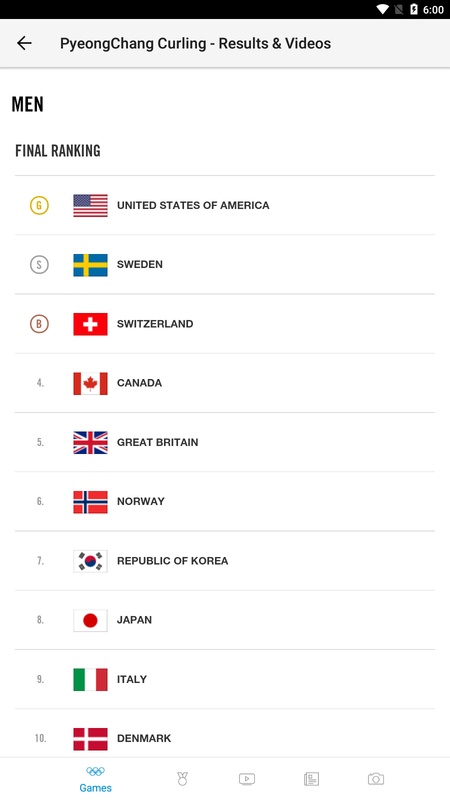Tap the Switzerland flag
Image resolution: width=450 pixels, height=800 pixels.
(90, 324)
